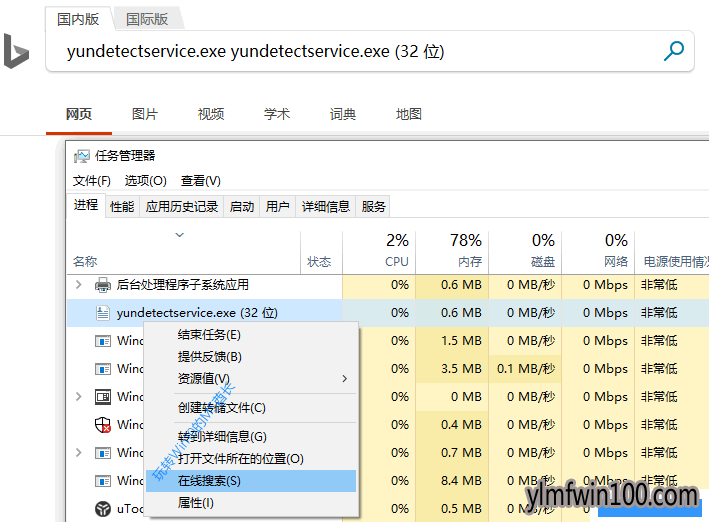709x522 pixels.
Task: Select the 国际版 search tab
Action: point(147,19)
